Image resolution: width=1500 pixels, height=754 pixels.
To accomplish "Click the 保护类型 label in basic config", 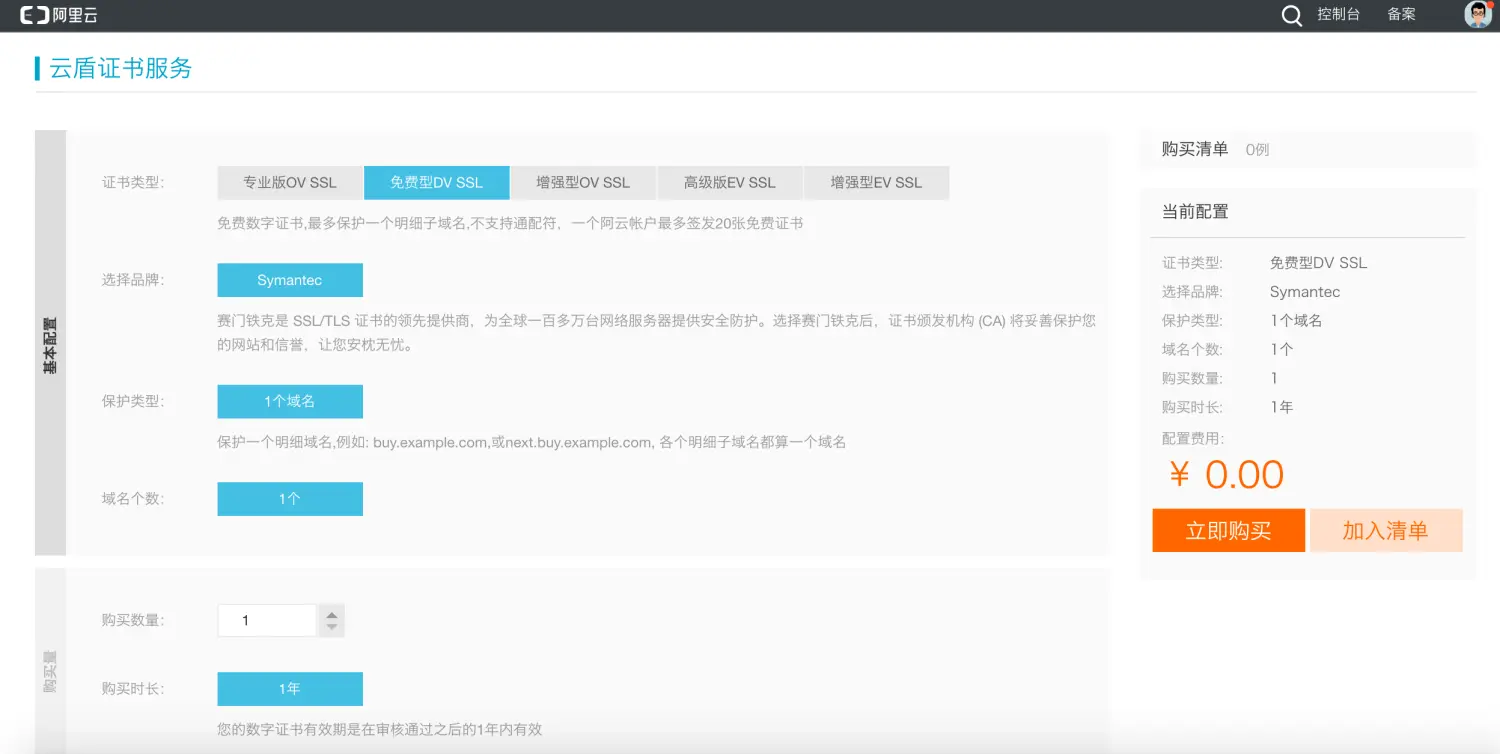I will [x=133, y=401].
